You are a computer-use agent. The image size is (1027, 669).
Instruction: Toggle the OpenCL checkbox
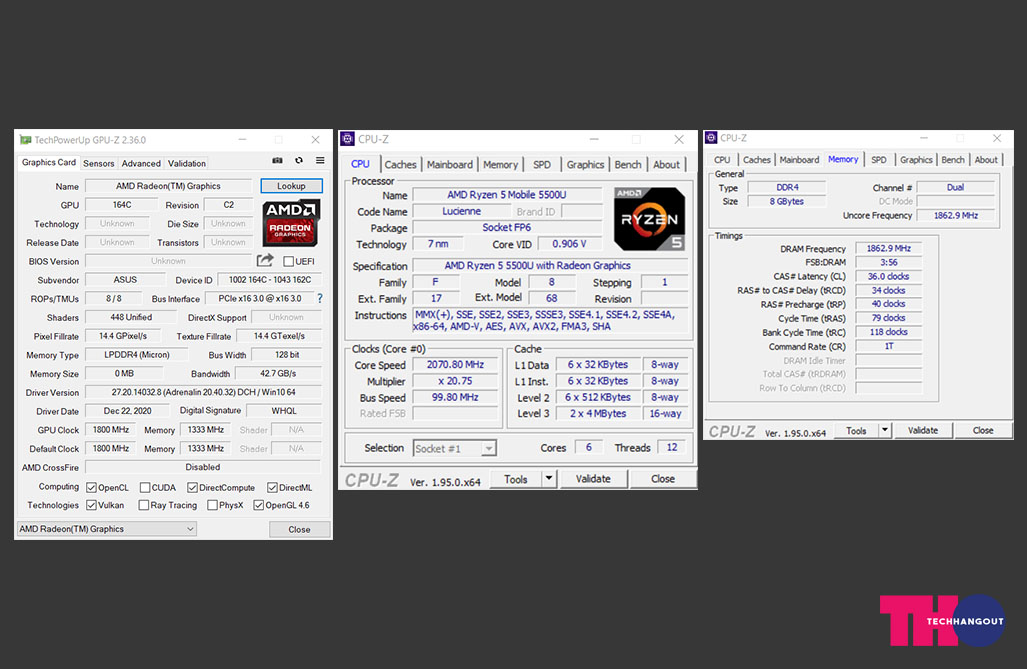tap(92, 487)
